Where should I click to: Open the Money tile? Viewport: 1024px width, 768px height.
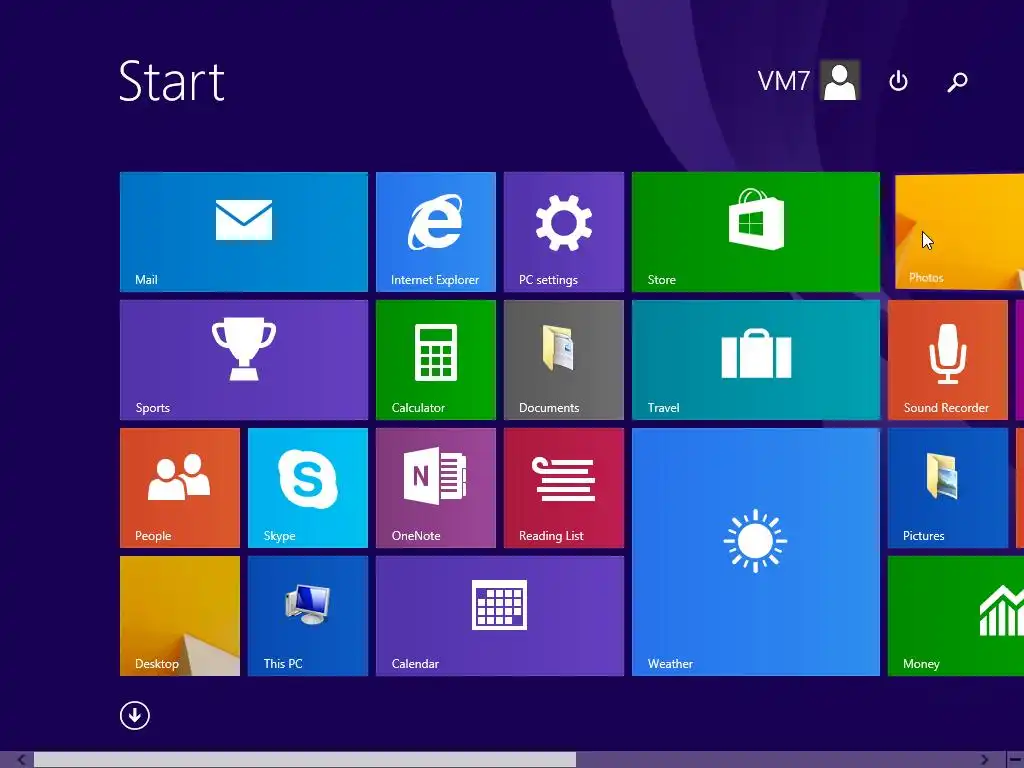(956, 616)
